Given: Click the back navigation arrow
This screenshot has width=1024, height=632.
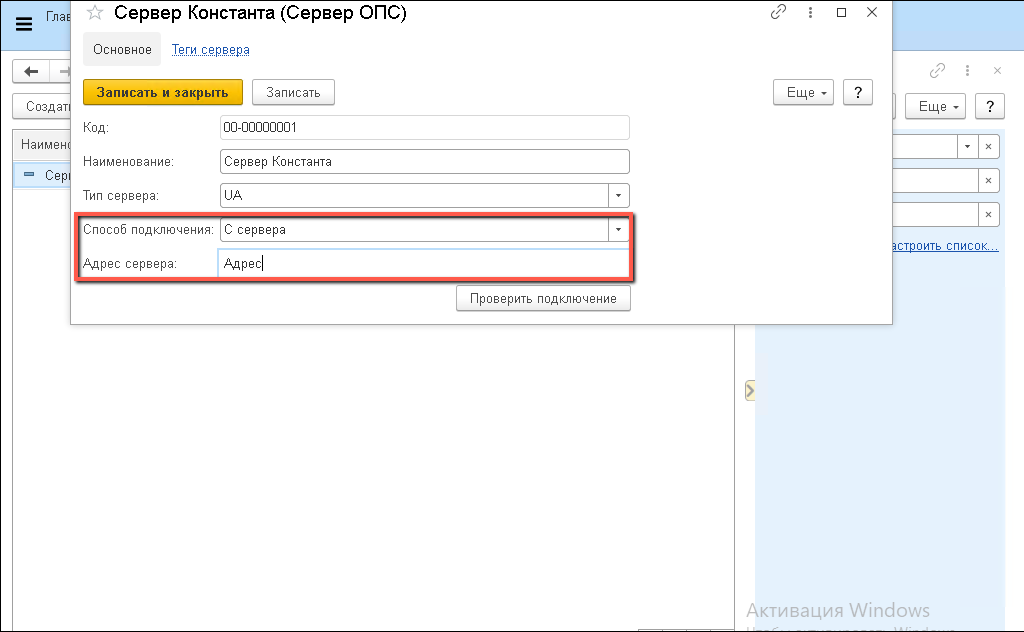Looking at the screenshot, I should coord(31,72).
